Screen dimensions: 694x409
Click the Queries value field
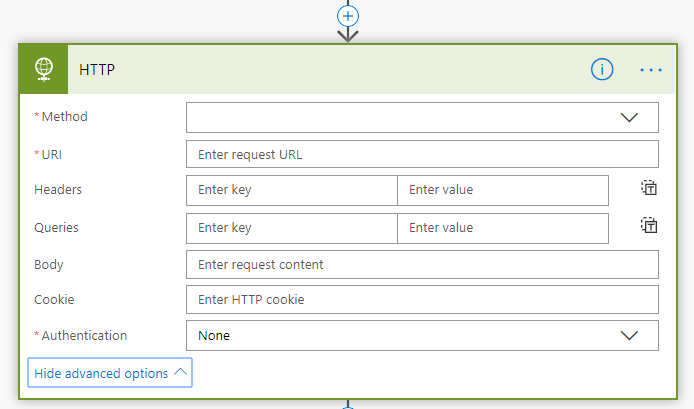pyautogui.click(x=502, y=228)
